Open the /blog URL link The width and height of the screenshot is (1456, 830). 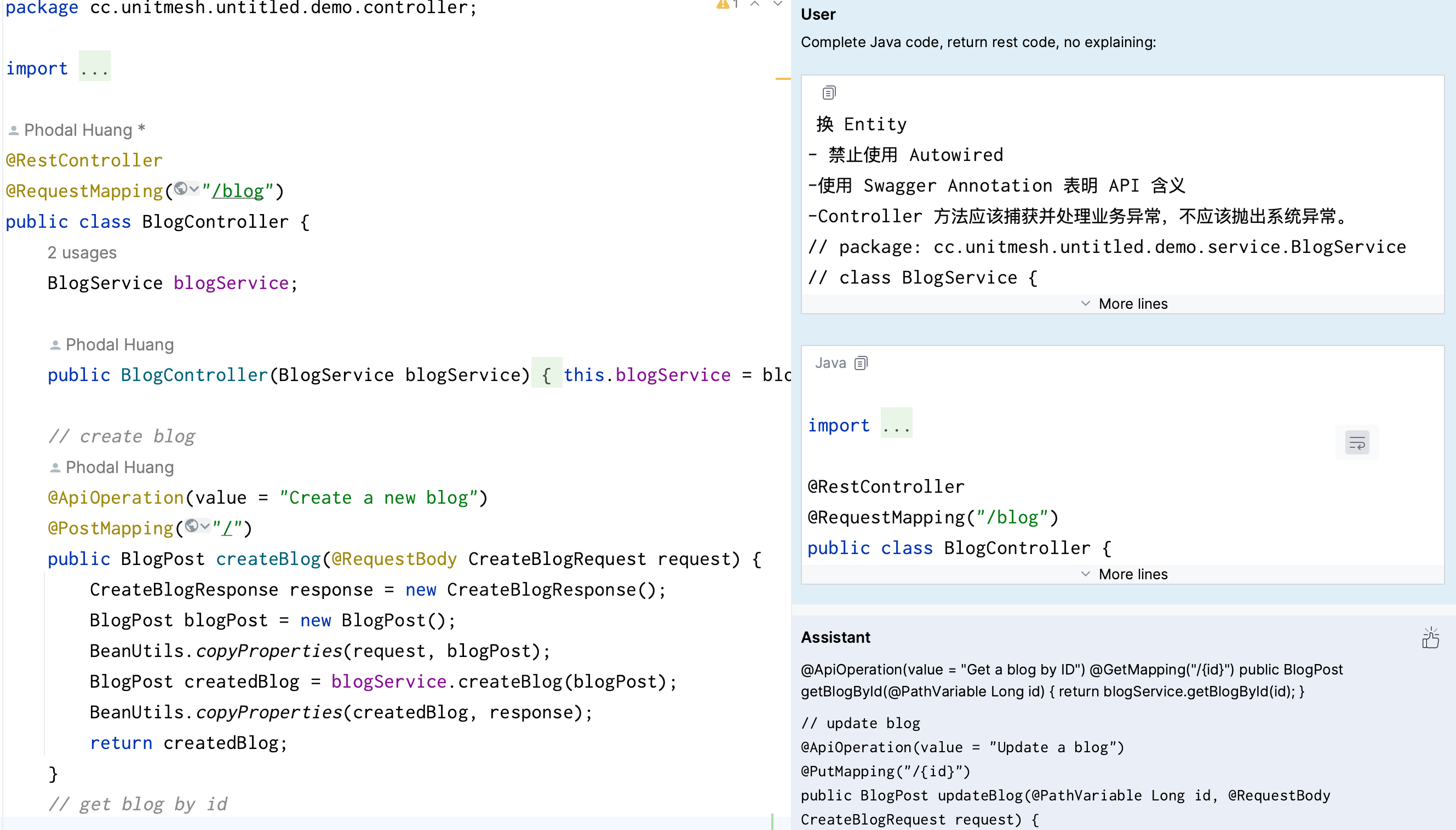(x=238, y=191)
